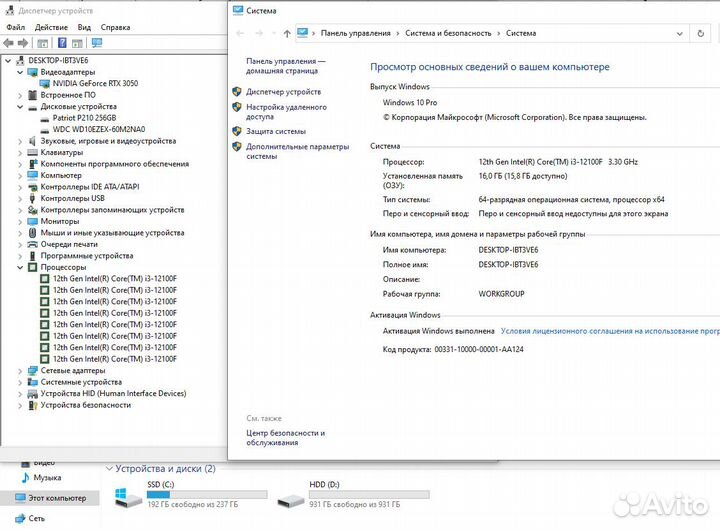Select Контроллеры IDE ATA/ATAPI item
Image resolution: width=720 pixels, height=530 pixels.
[x=90, y=187]
